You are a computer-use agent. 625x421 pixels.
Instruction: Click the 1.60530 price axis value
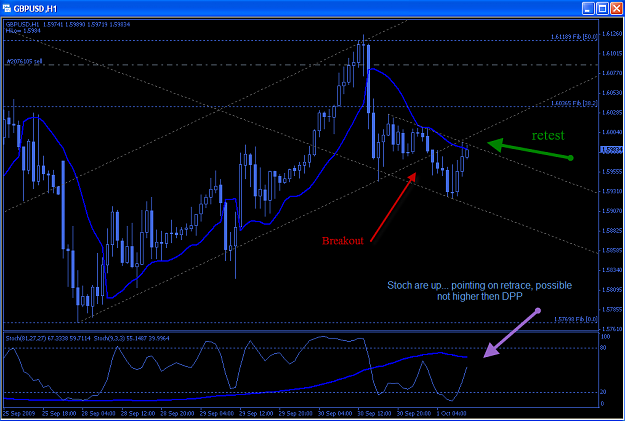[x=612, y=92]
